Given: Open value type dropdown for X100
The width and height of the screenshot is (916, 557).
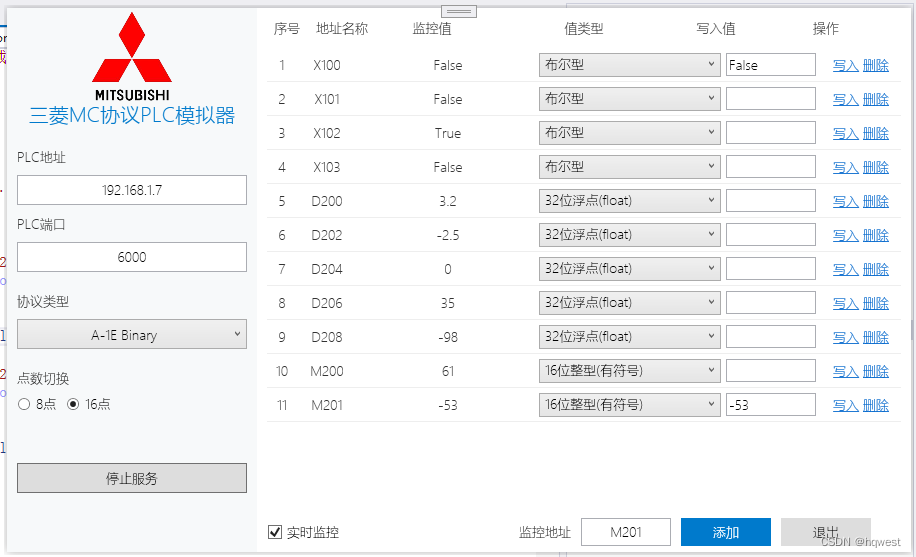Looking at the screenshot, I should (629, 65).
